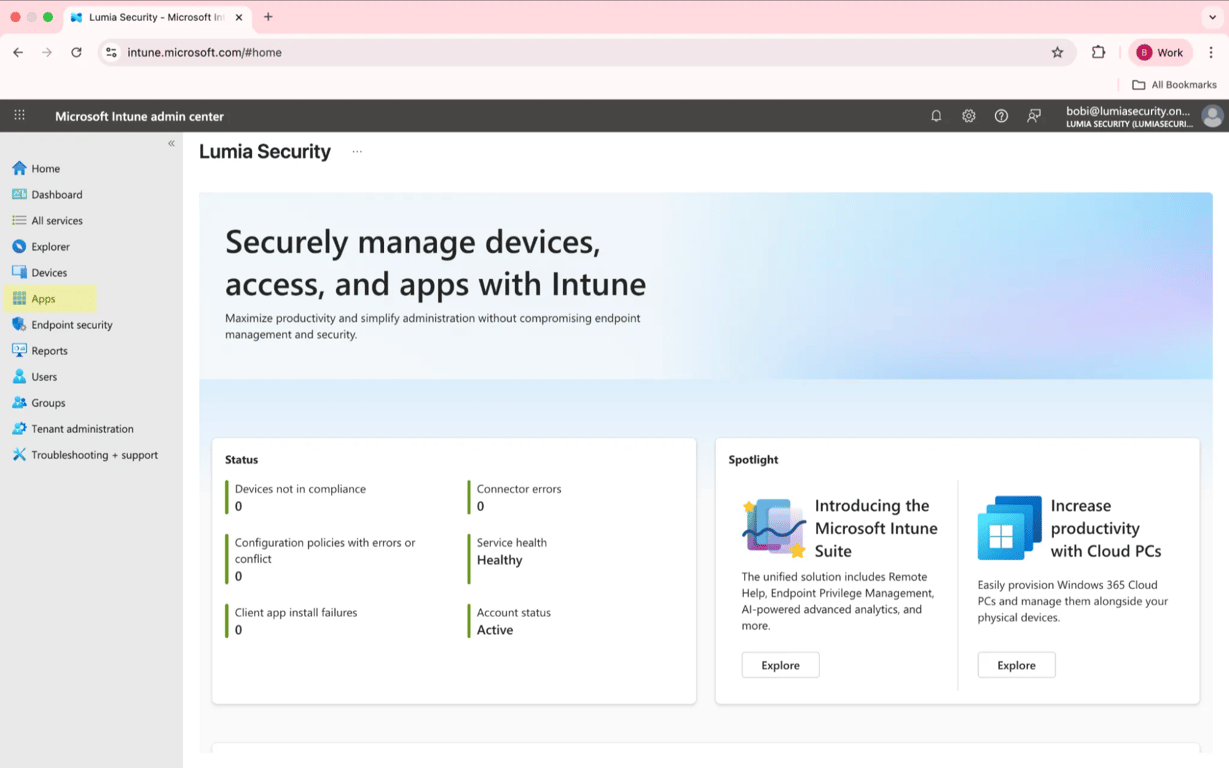
Task: Close the Lumia Security browser tab
Action: pos(239,17)
